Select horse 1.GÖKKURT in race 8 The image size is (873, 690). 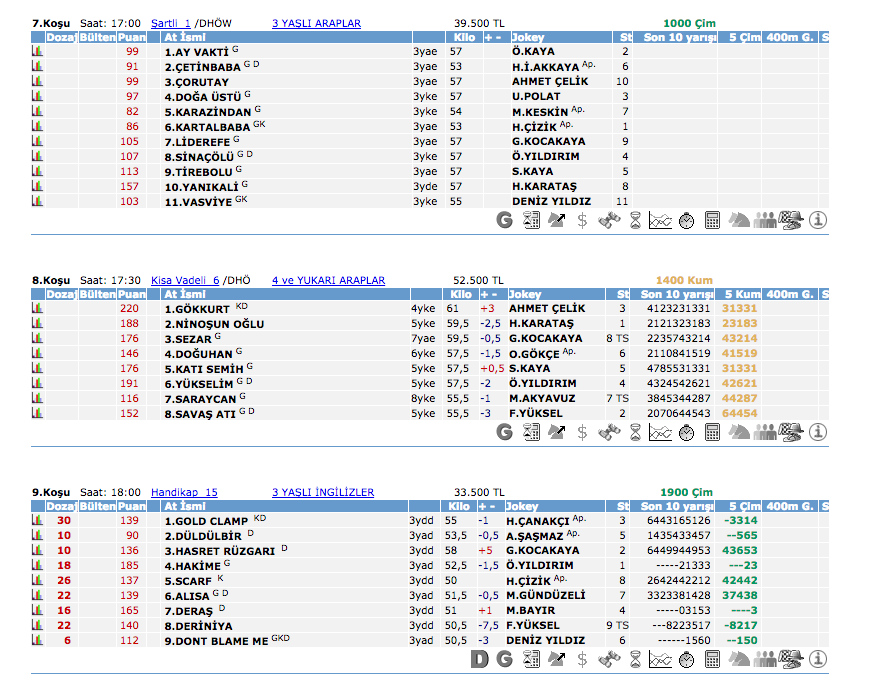[197, 309]
